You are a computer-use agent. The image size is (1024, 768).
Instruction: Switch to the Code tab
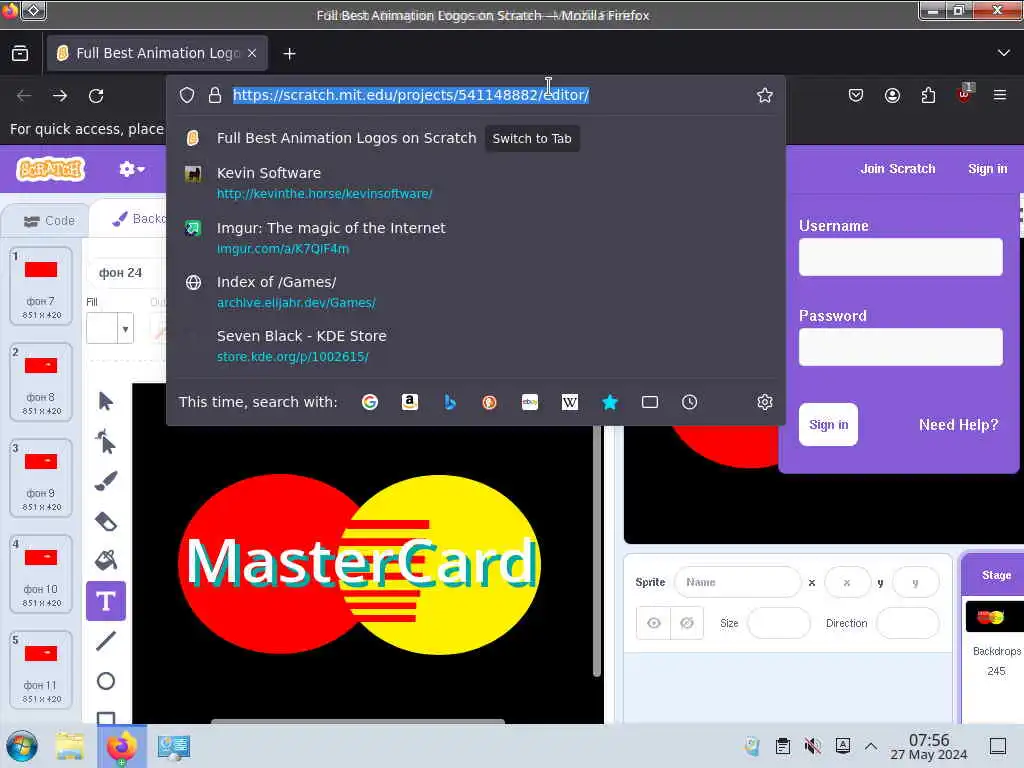click(49, 221)
